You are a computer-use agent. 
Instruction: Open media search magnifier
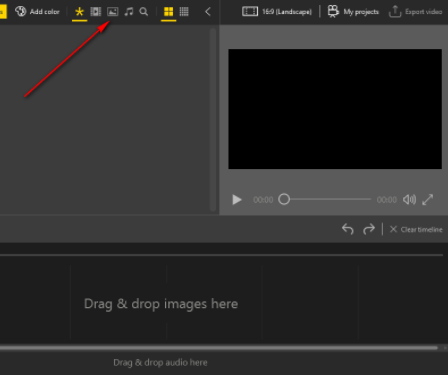pyautogui.click(x=144, y=12)
